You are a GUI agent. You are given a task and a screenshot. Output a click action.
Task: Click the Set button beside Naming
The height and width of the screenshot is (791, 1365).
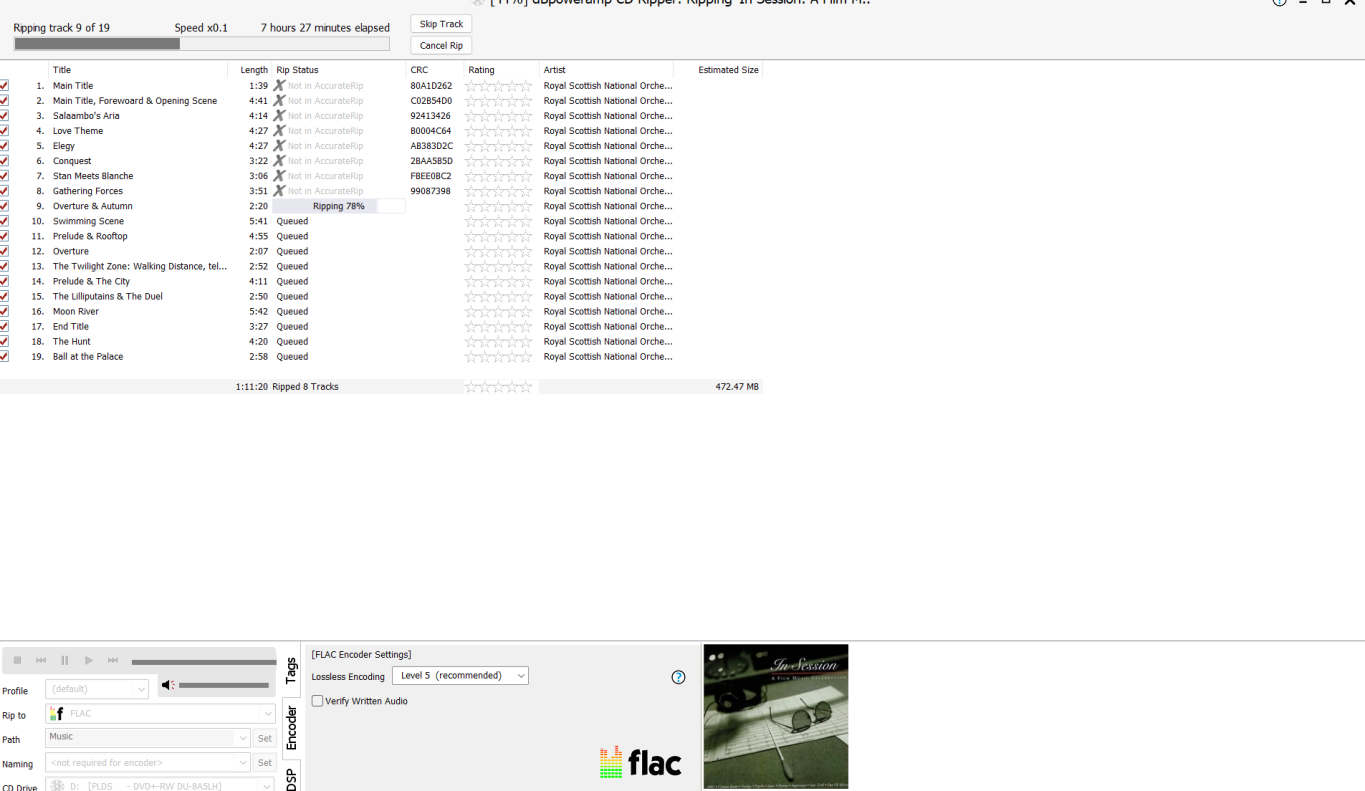tap(264, 763)
